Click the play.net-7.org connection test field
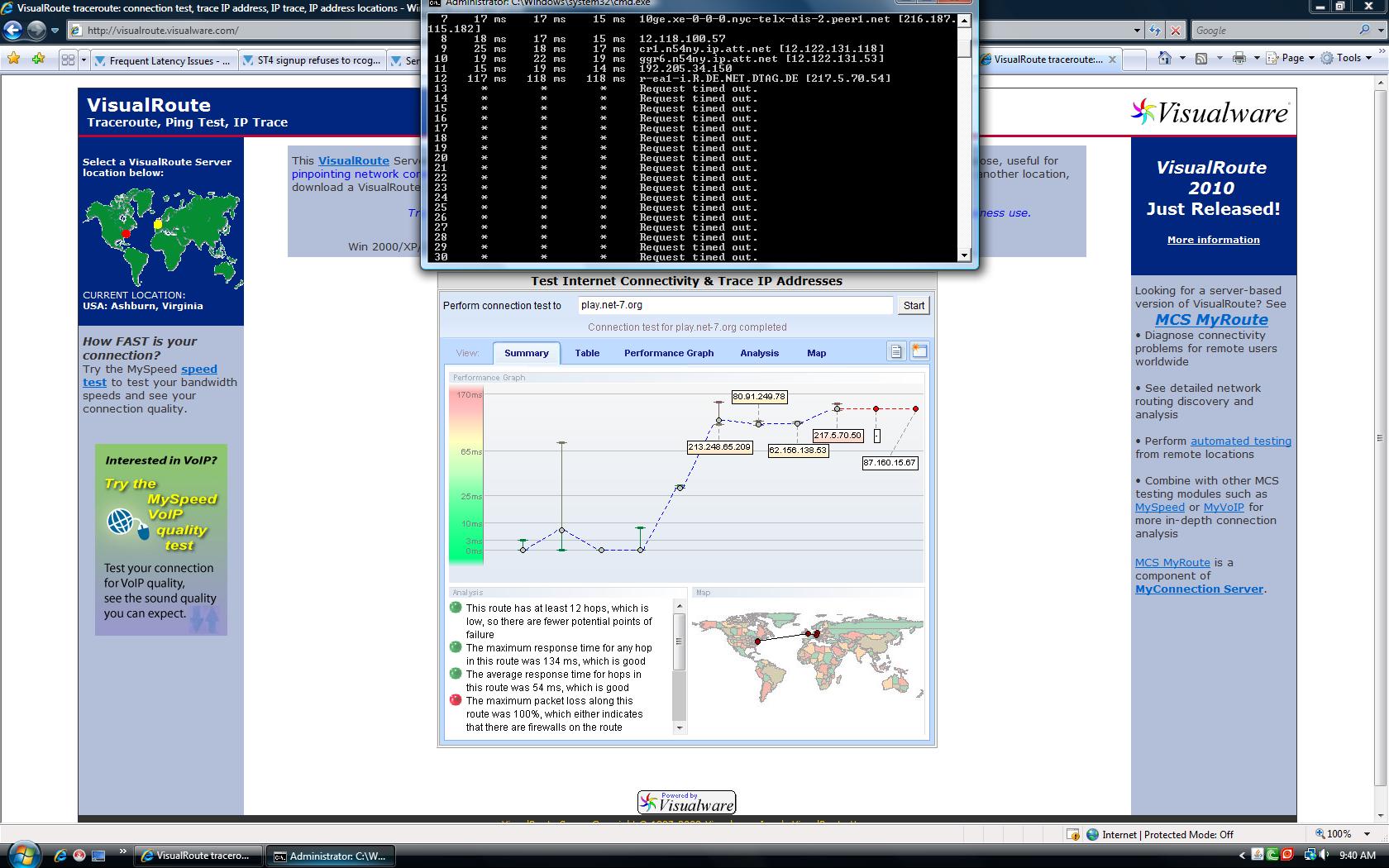Screen dimensions: 1389x868 [x=735, y=305]
